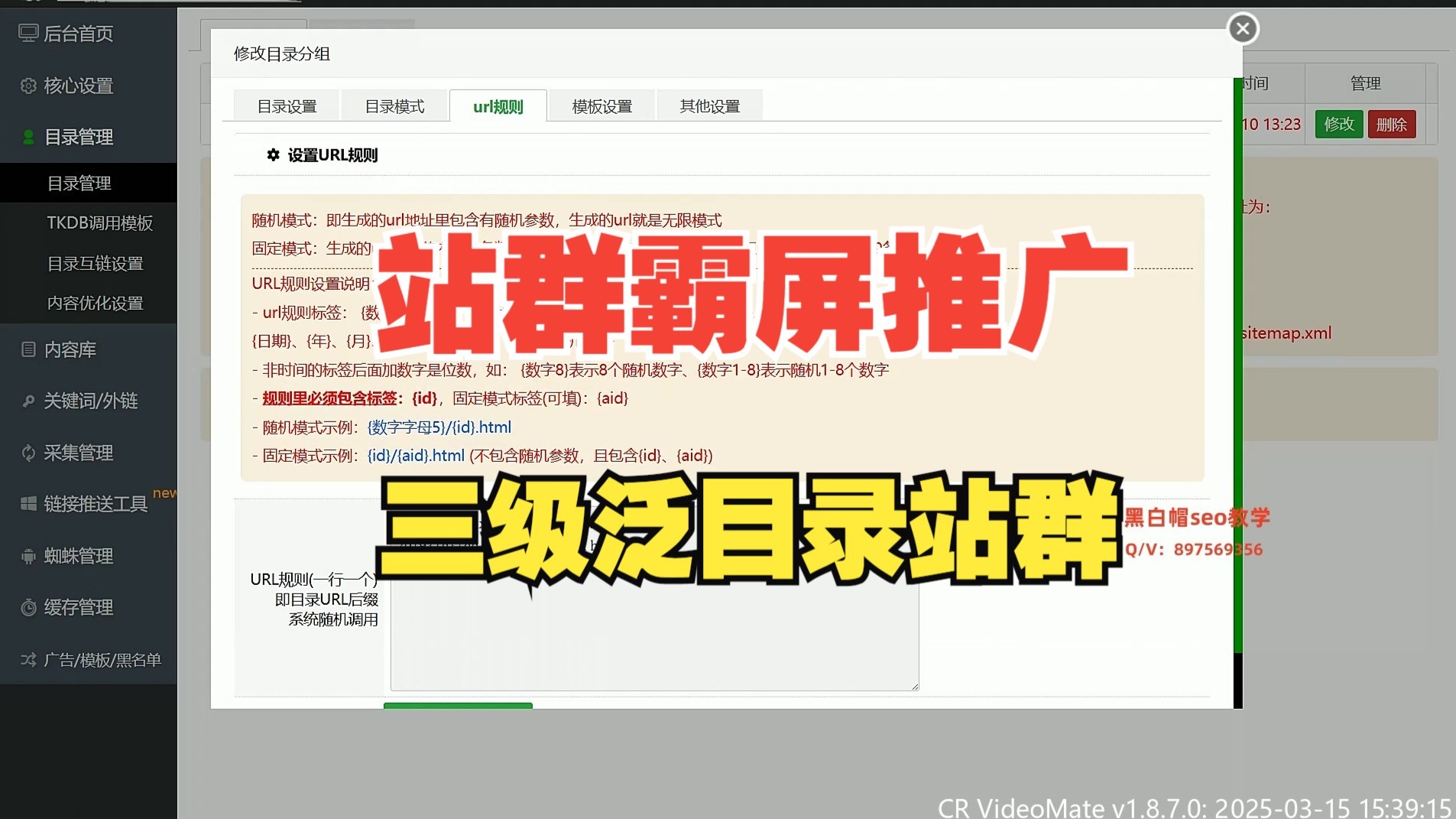This screenshot has width=1456, height=819.
Task: Click the green 修改 button
Action: [1339, 124]
